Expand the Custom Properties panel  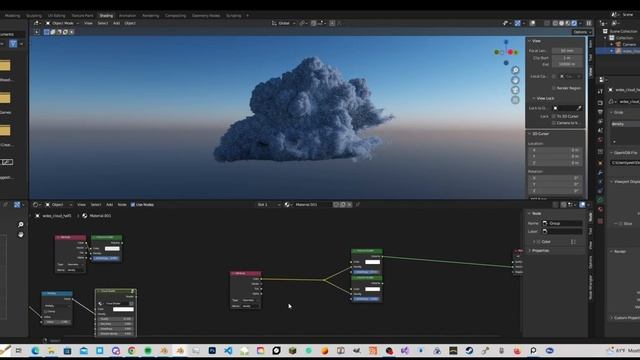coord(612,318)
